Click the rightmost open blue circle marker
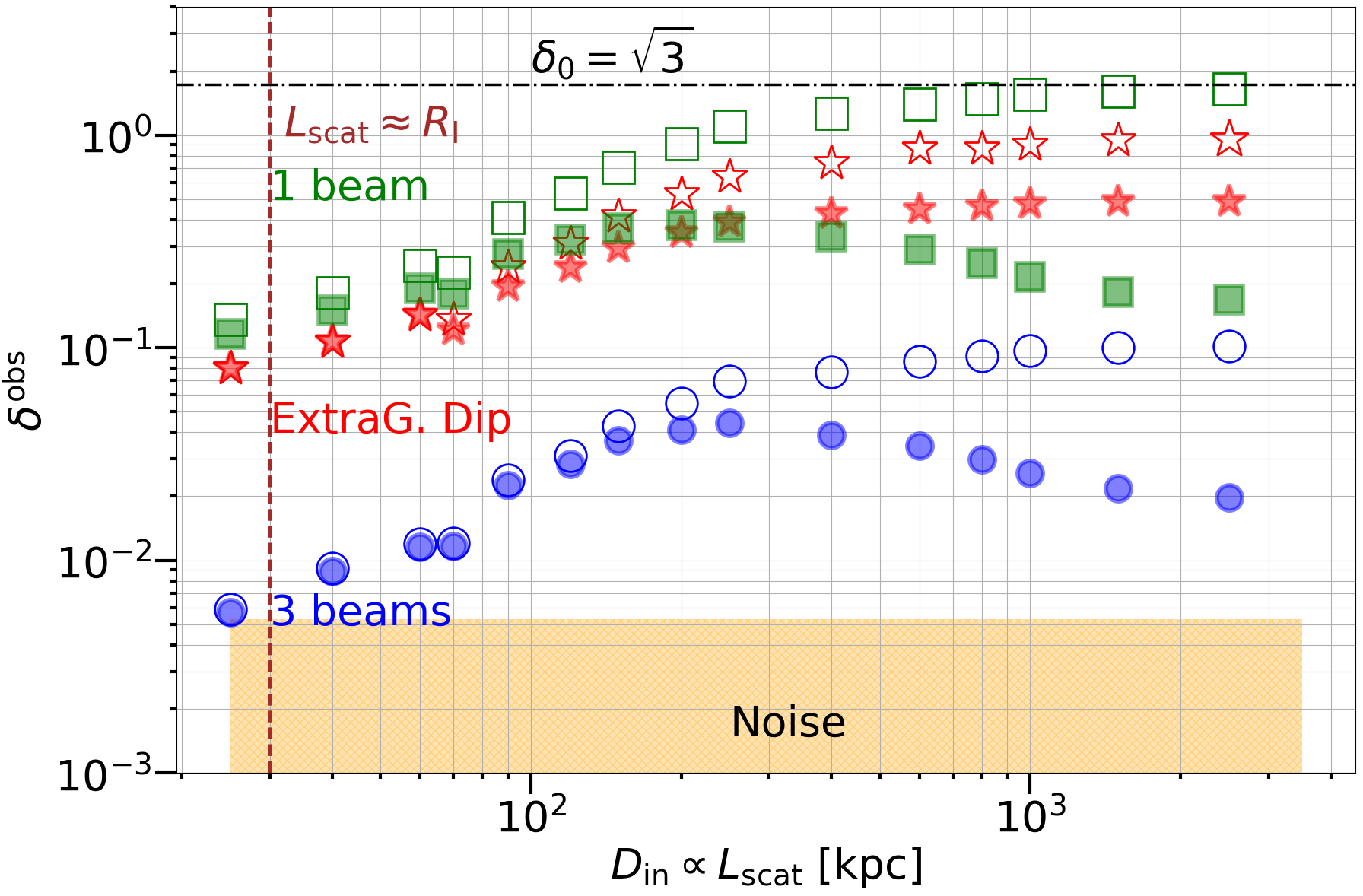This screenshot has width=1363, height=896. (1229, 347)
